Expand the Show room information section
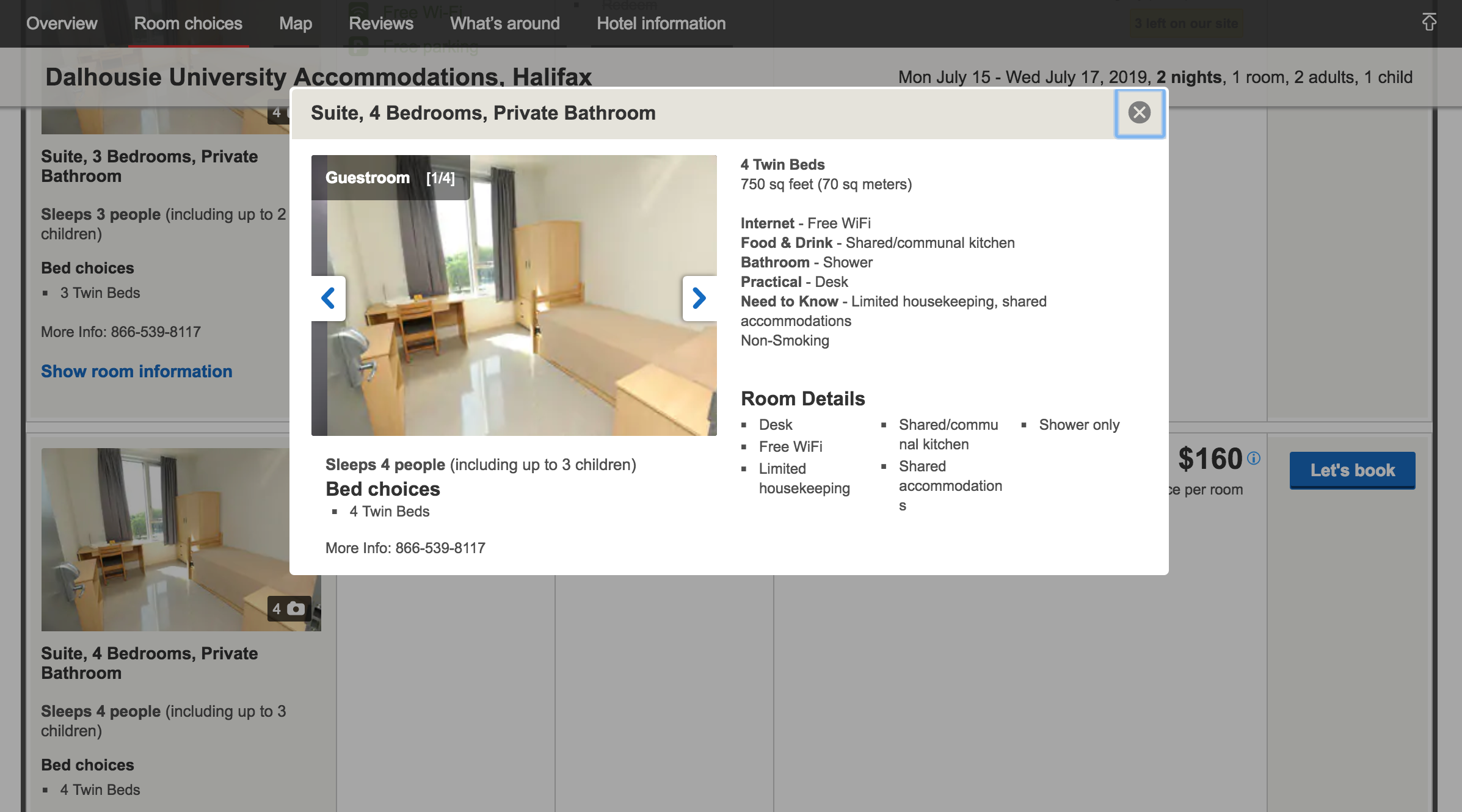The height and width of the screenshot is (812, 1462). pos(136,371)
